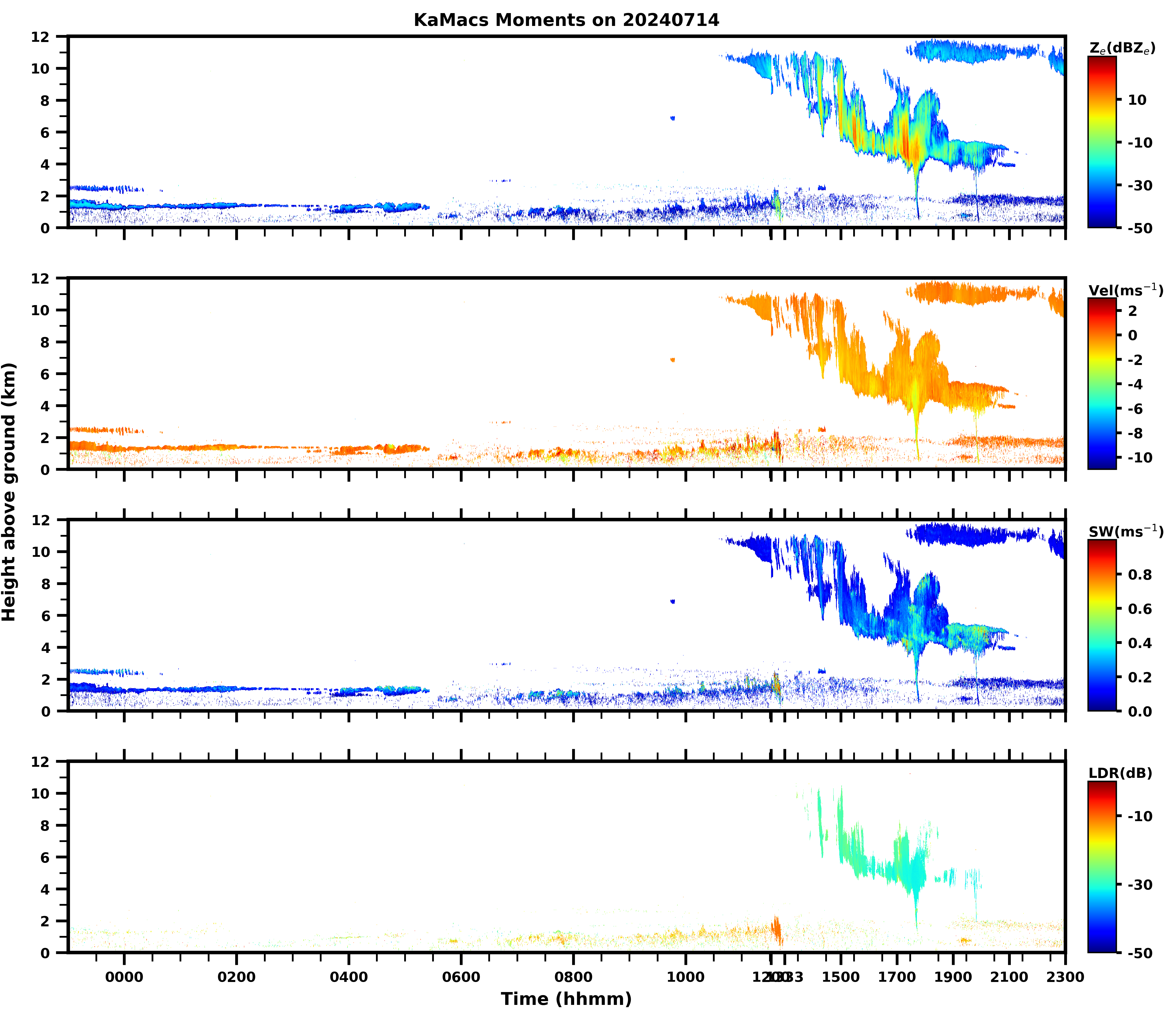The width and height of the screenshot is (1176, 1021).
Task: Click the 0.8 value on SW colorbar
Action: coord(1139,575)
